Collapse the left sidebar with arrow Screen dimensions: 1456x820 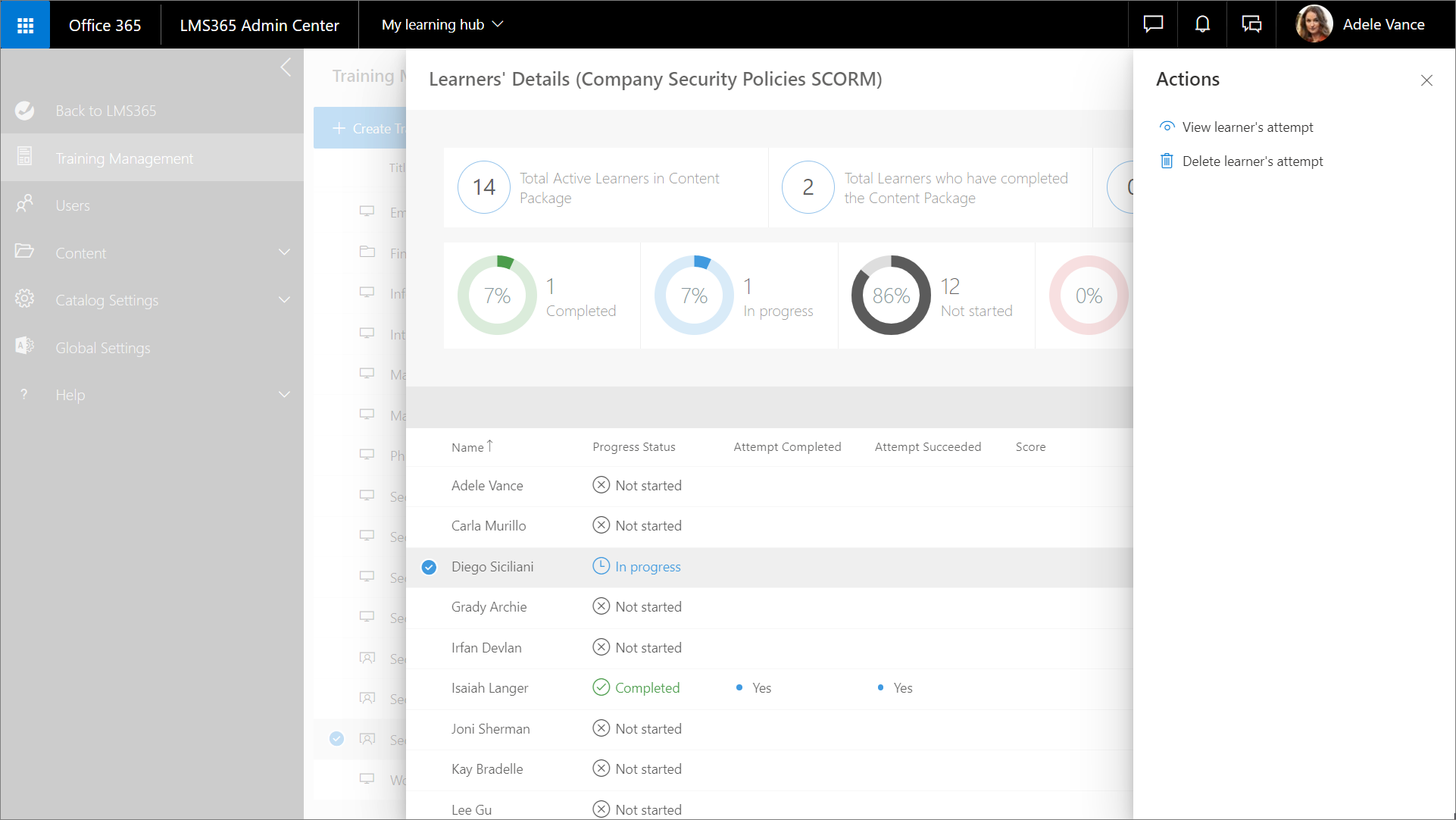tap(286, 67)
